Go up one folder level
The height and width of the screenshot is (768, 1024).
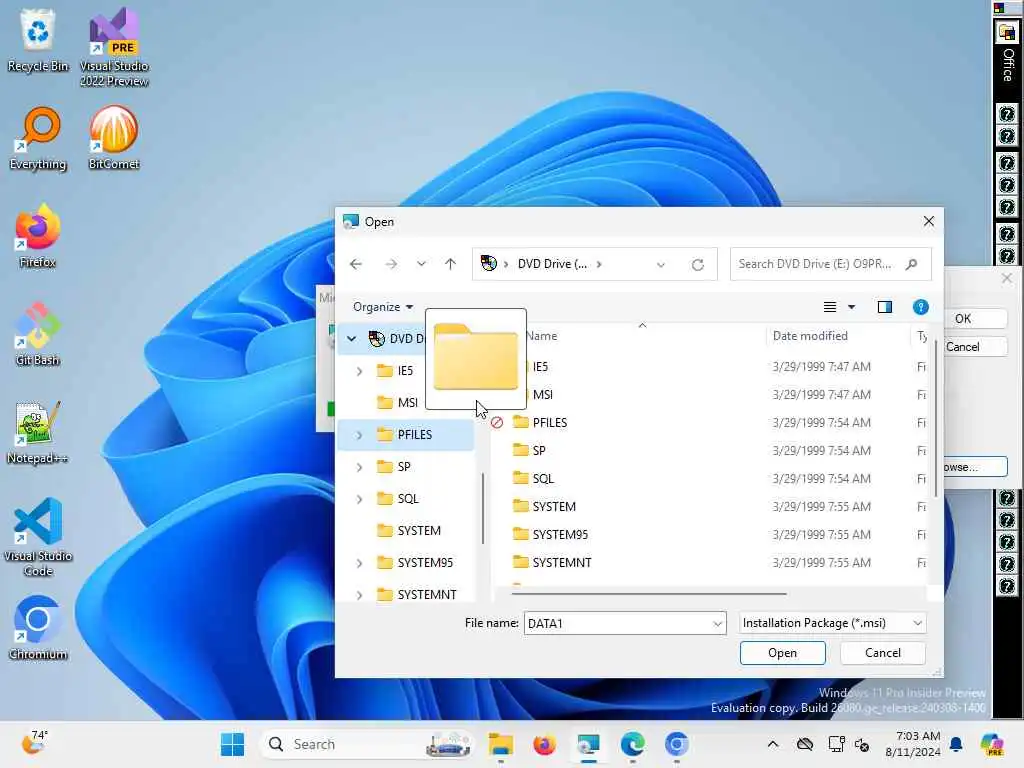coord(451,264)
